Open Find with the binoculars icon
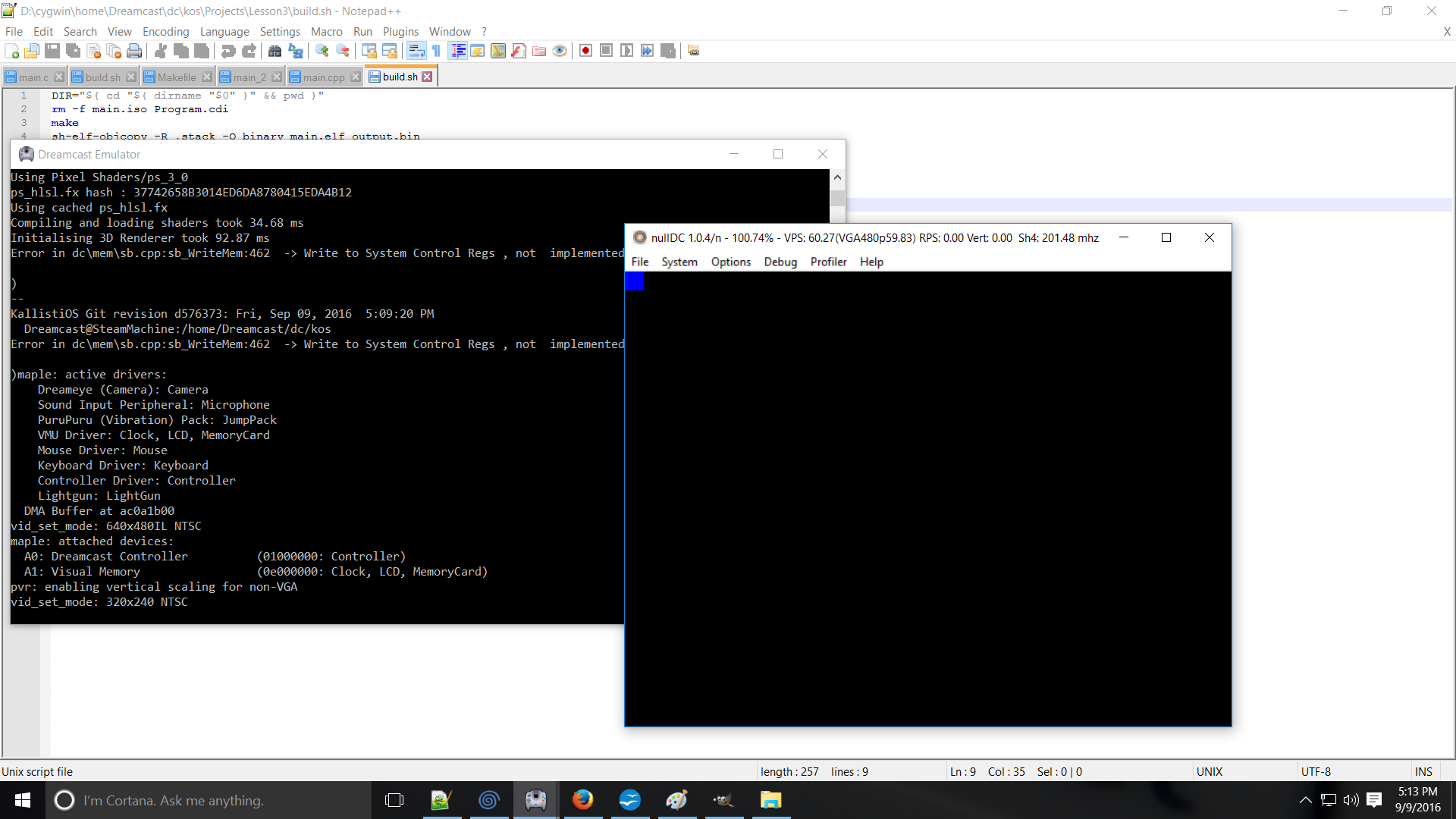 click(275, 51)
